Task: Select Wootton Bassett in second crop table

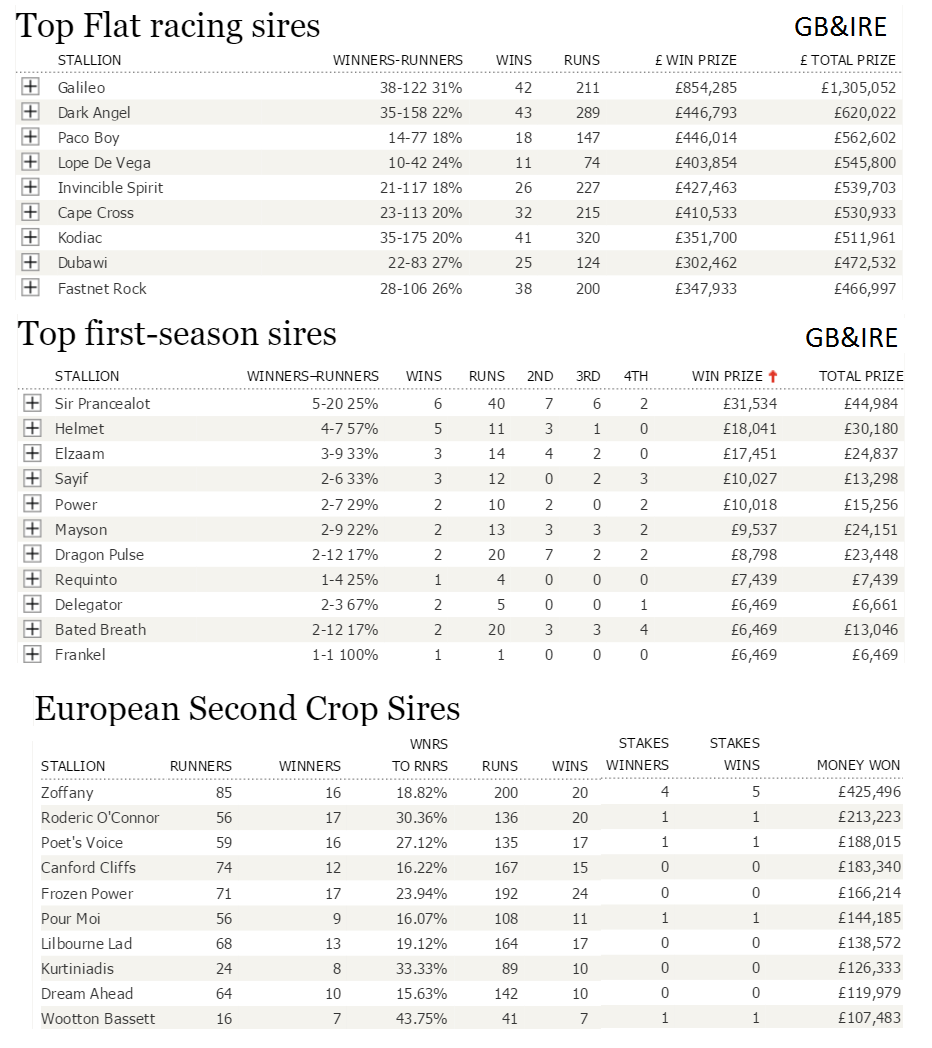Action: [x=98, y=1019]
